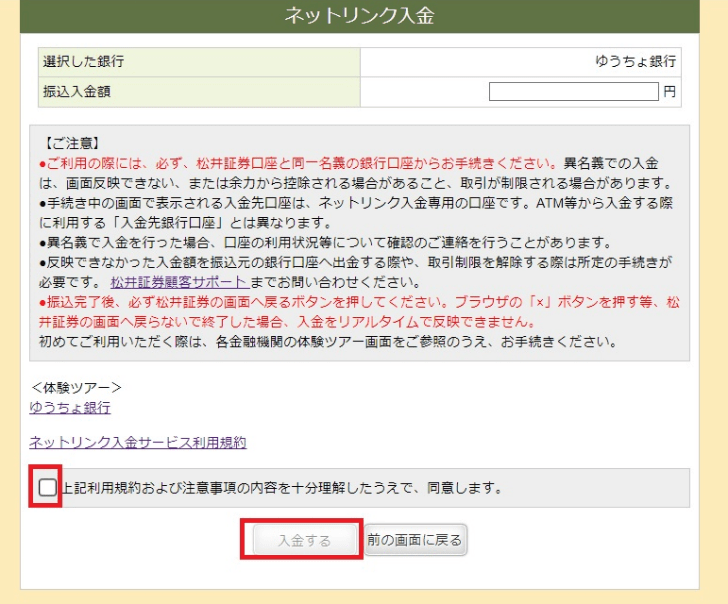This screenshot has height=604, width=728.
Task: Check the terms agreement checkbox
Action: [47, 487]
